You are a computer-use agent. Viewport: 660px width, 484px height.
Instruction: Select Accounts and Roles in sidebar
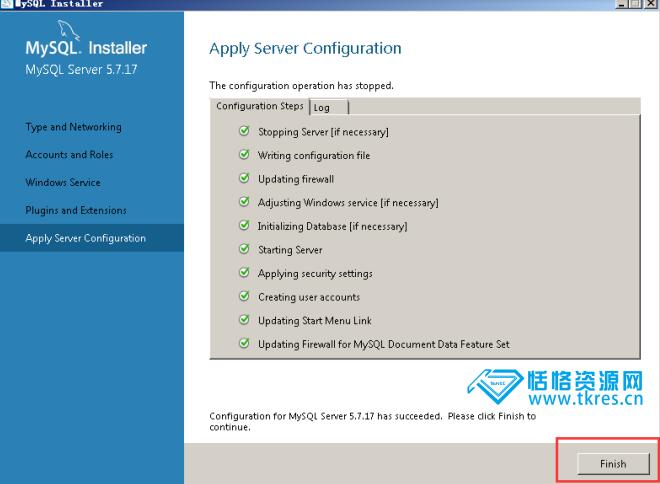coord(69,155)
